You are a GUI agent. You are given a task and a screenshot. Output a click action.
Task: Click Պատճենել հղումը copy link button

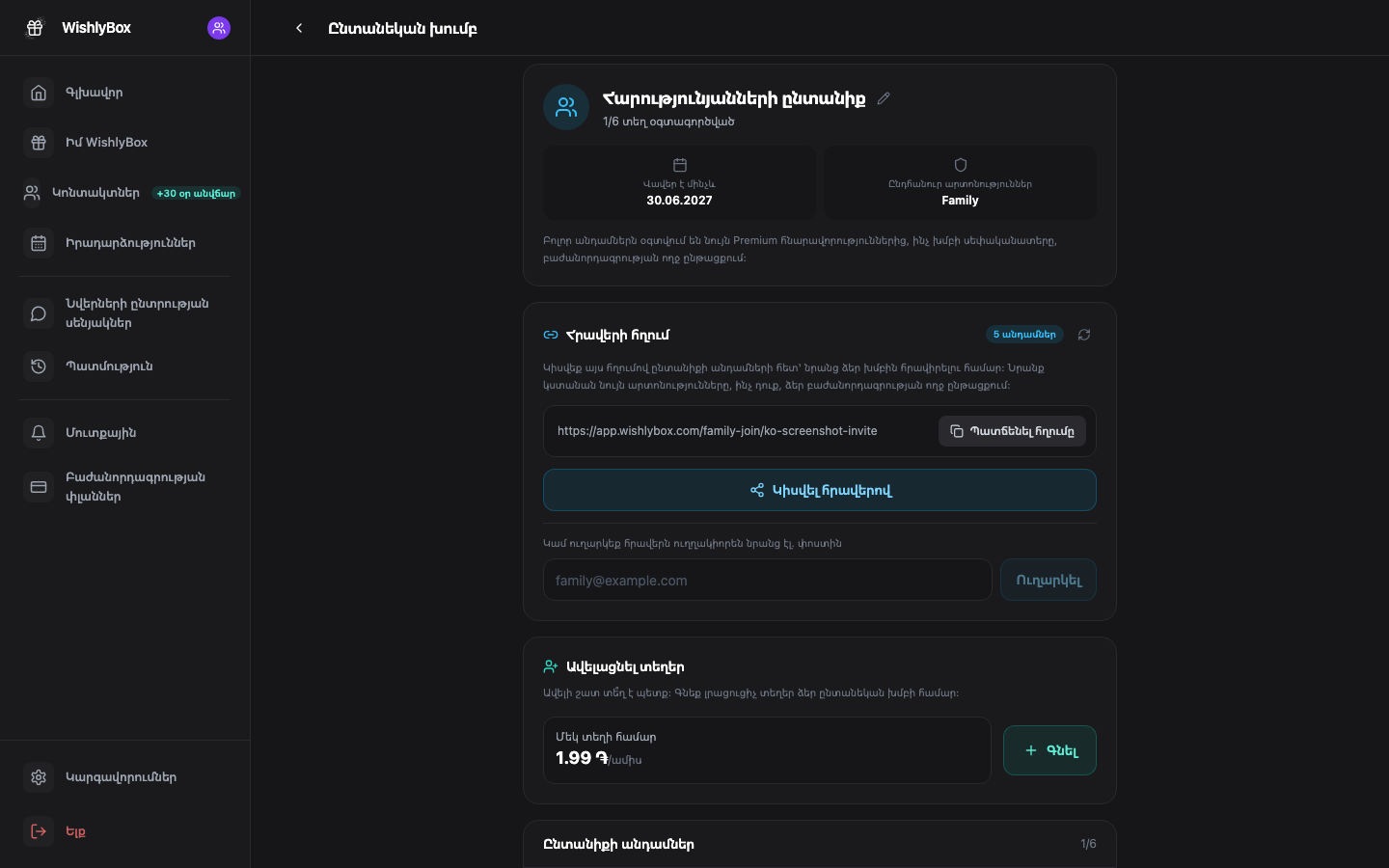[1012, 431]
